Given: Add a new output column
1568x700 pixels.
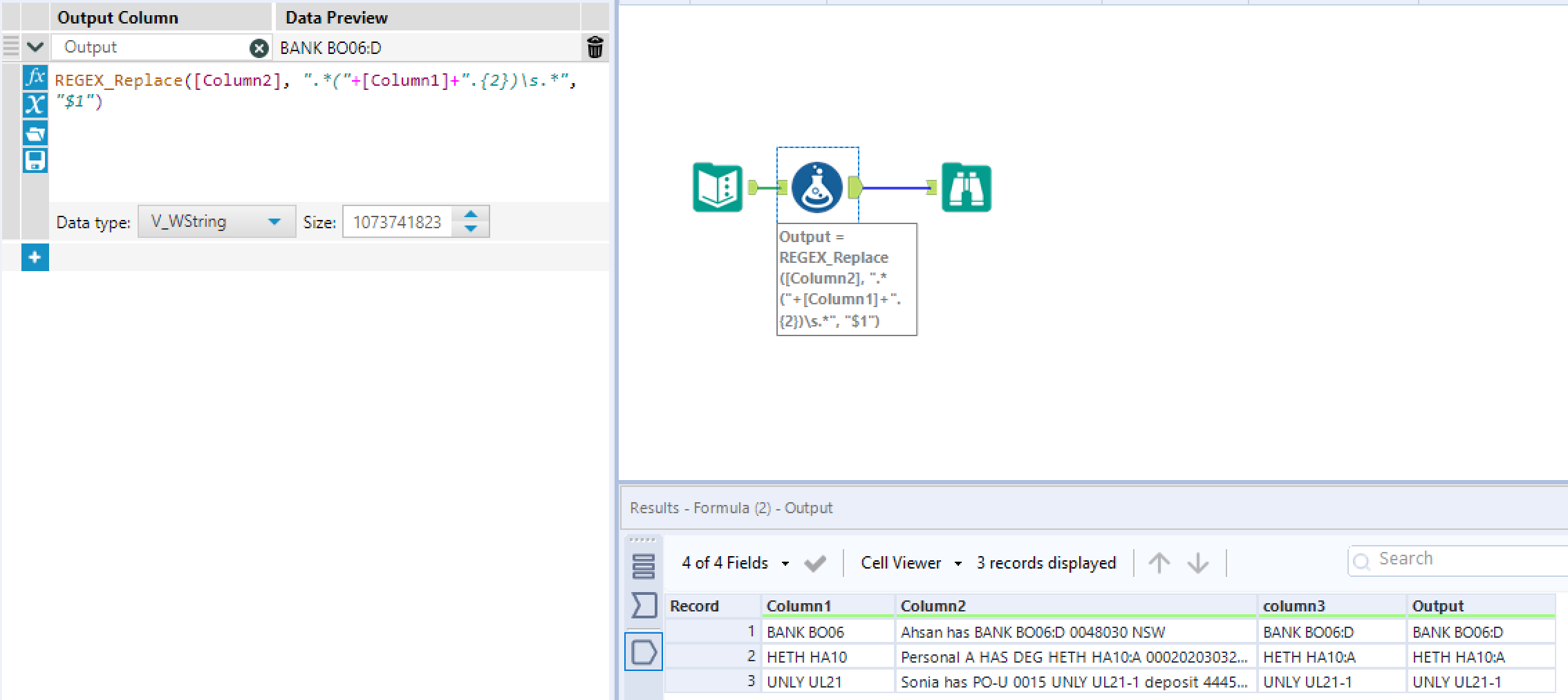Looking at the screenshot, I should [35, 257].
